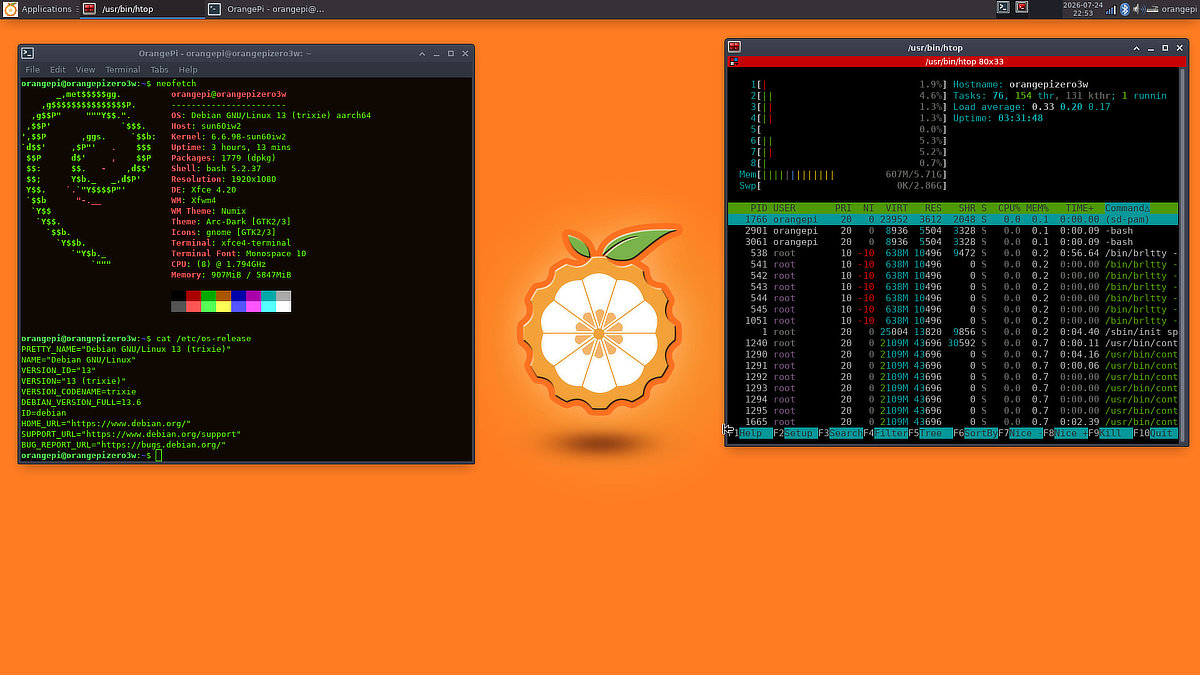This screenshot has height=675, width=1200.
Task: Open the volume speaker icon
Action: [x=1137, y=8]
